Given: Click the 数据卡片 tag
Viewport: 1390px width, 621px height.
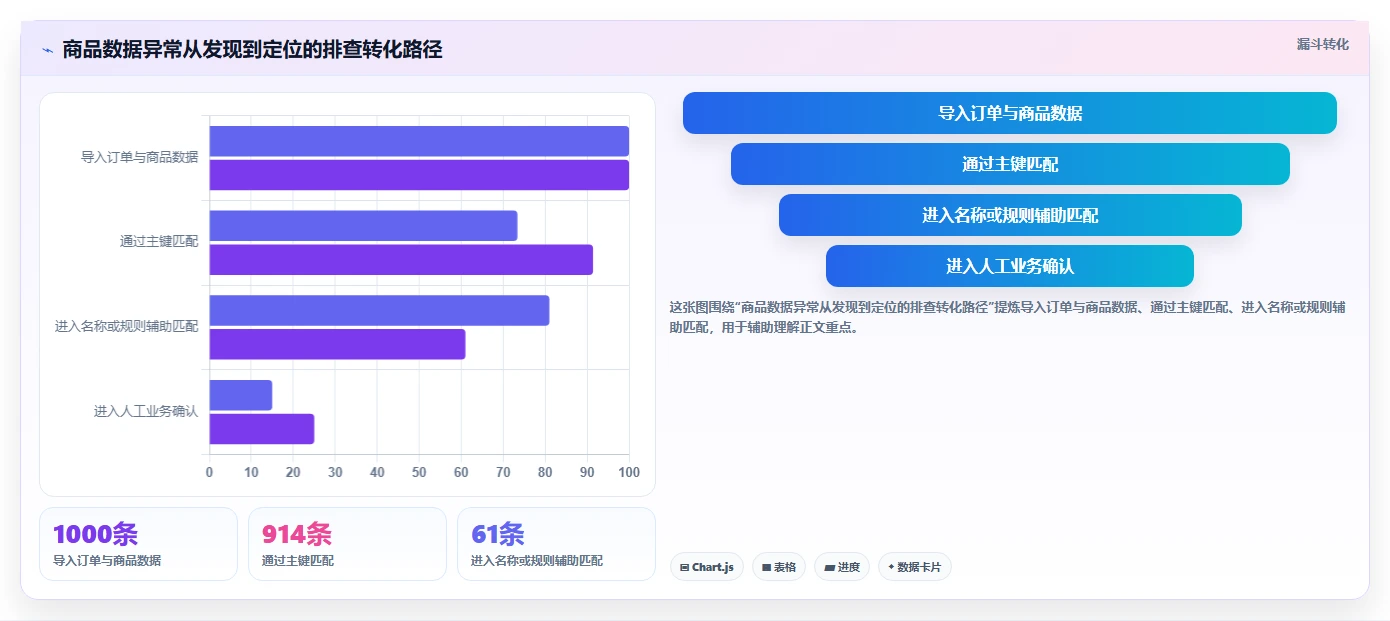Looking at the screenshot, I should pyautogui.click(x=914, y=567).
